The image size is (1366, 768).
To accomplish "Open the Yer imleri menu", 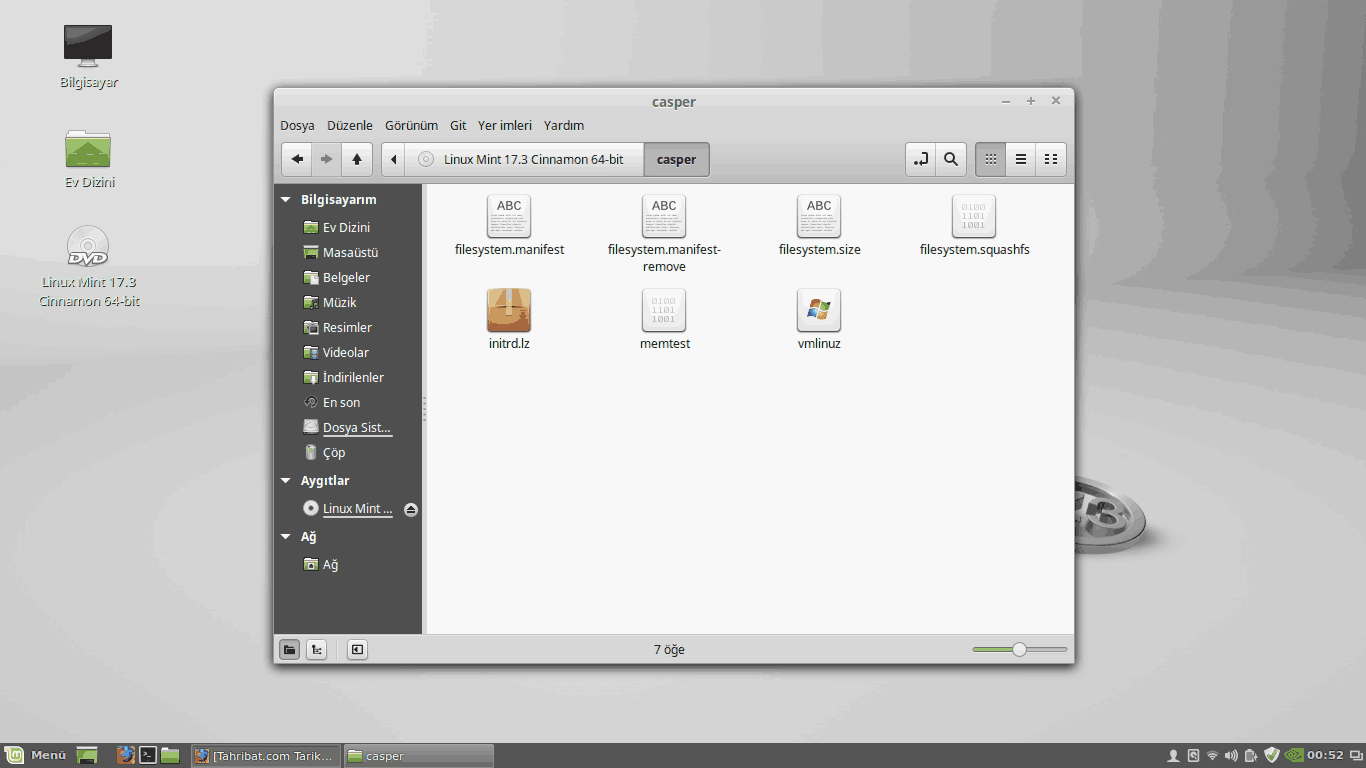I will pos(505,125).
